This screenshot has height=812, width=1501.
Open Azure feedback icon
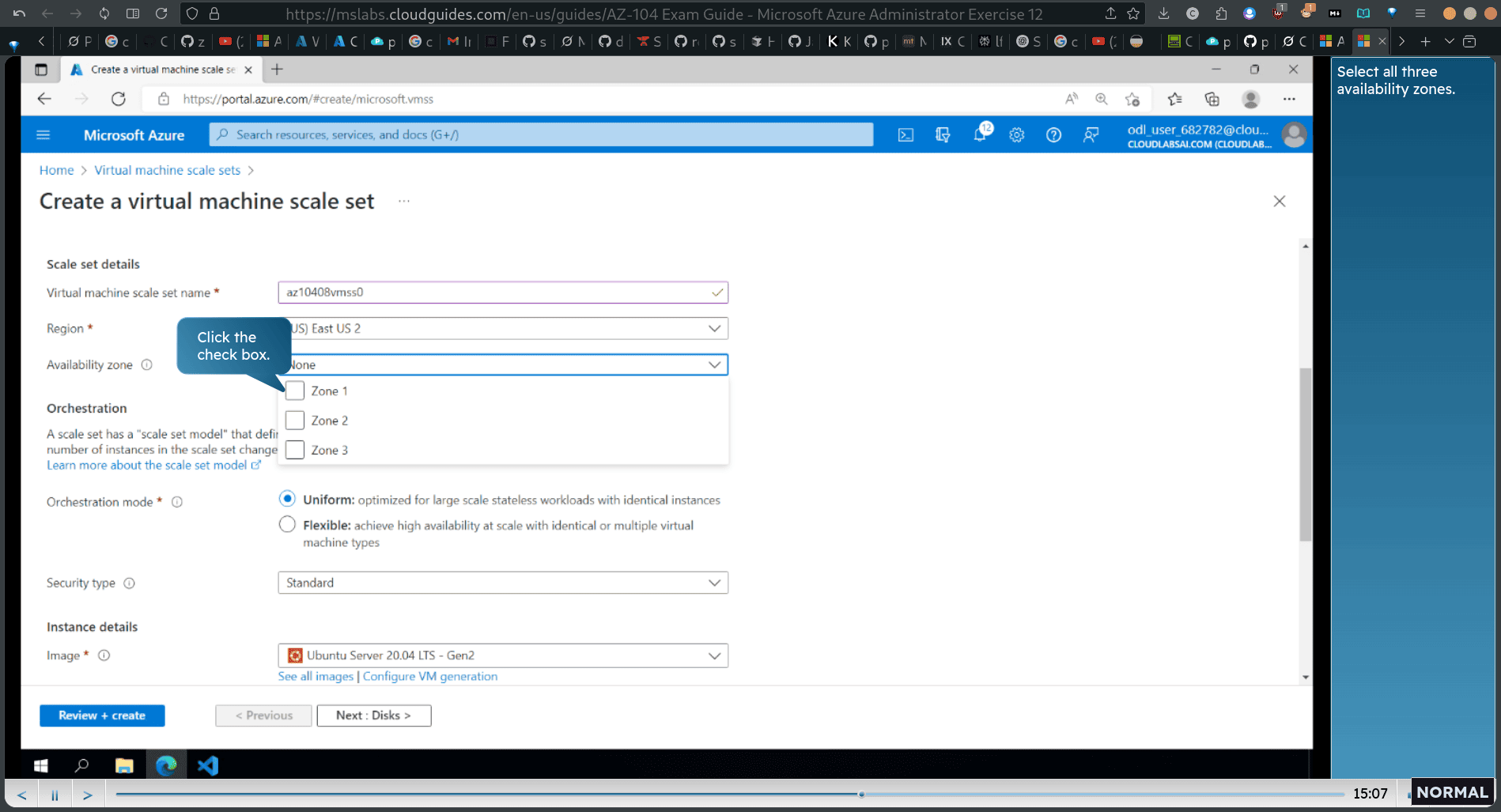coord(1091,135)
